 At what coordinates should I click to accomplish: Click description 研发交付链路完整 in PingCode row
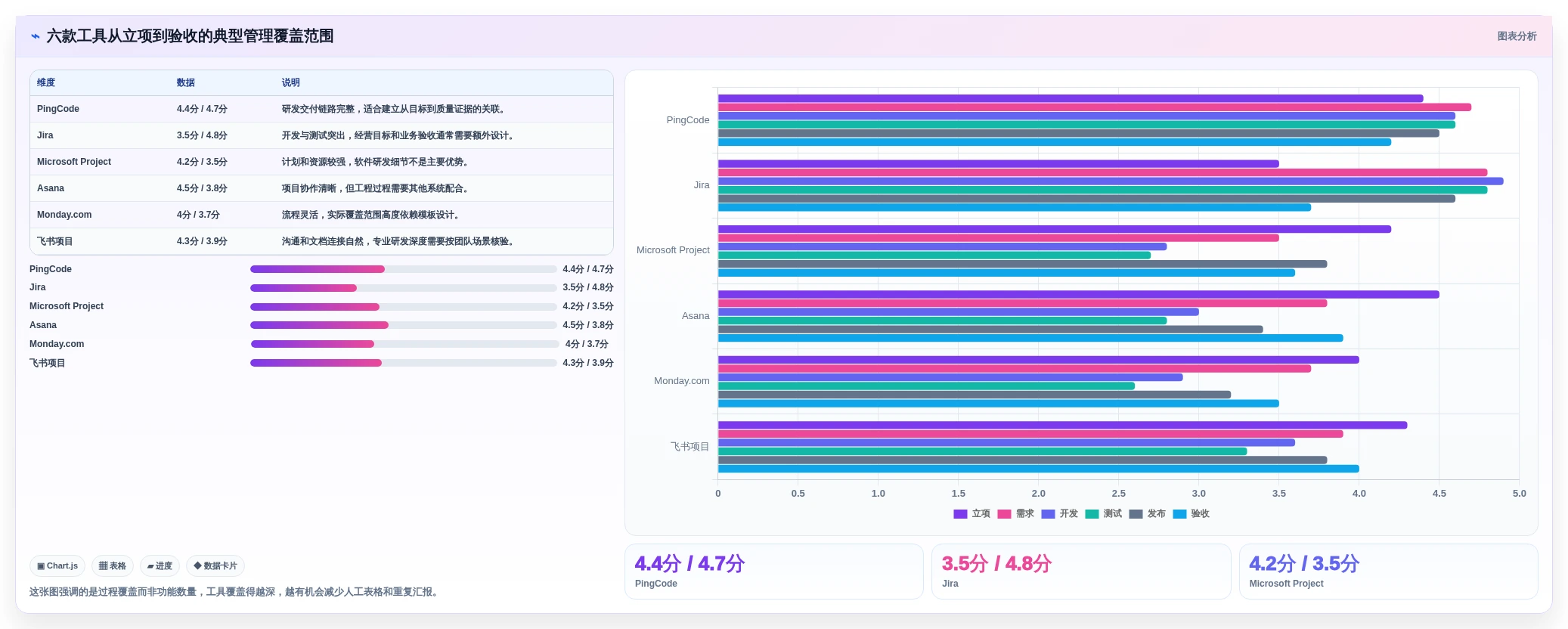[393, 109]
